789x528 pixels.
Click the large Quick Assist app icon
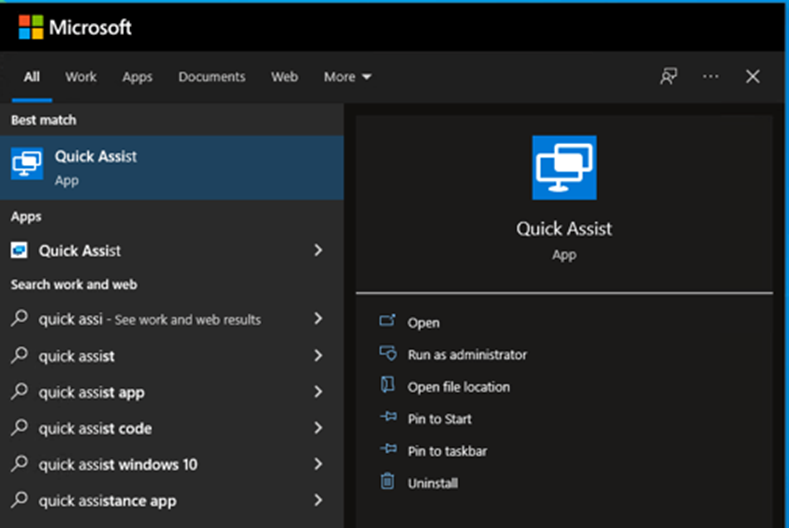click(564, 167)
